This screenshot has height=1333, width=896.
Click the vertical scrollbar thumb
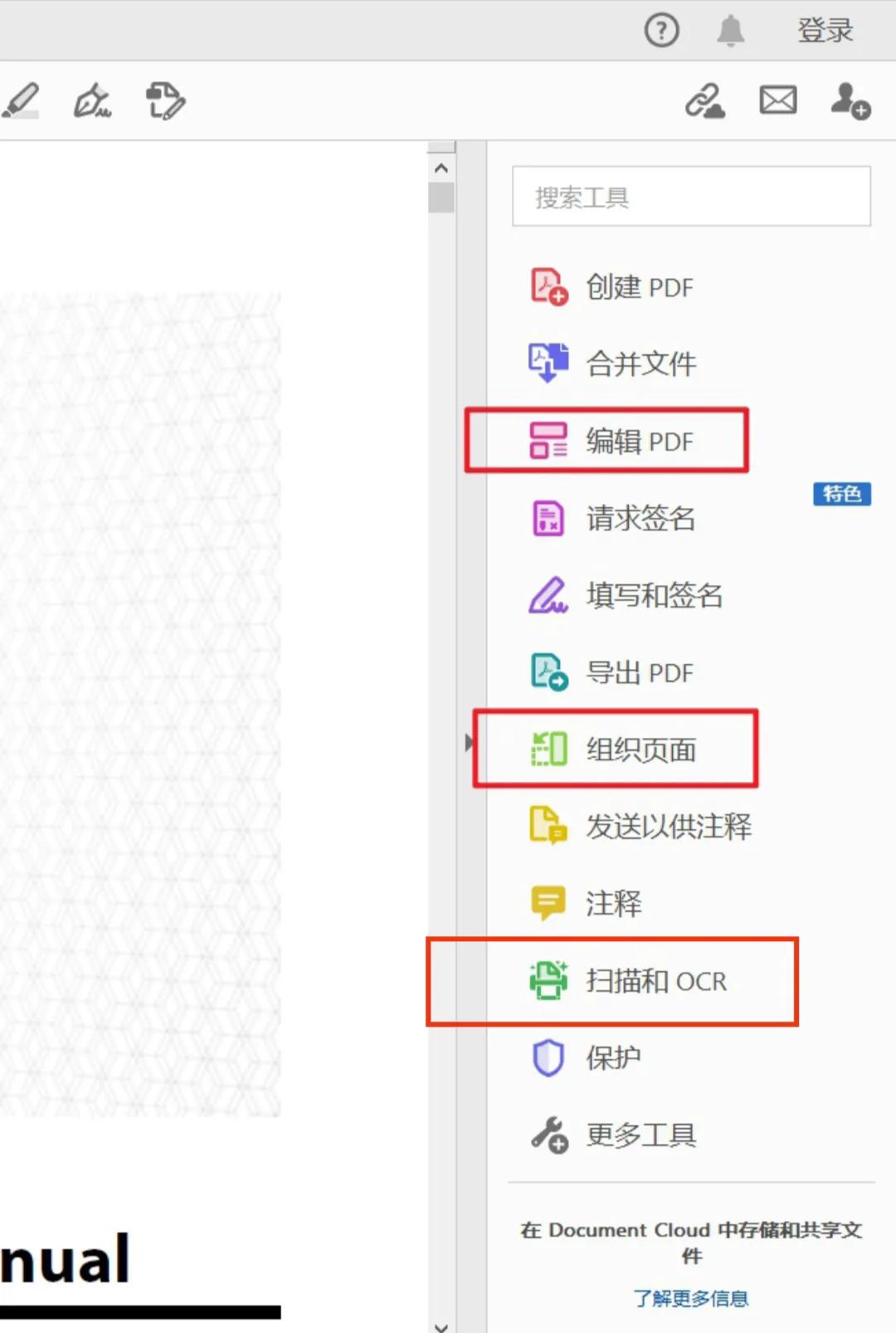tap(441, 198)
